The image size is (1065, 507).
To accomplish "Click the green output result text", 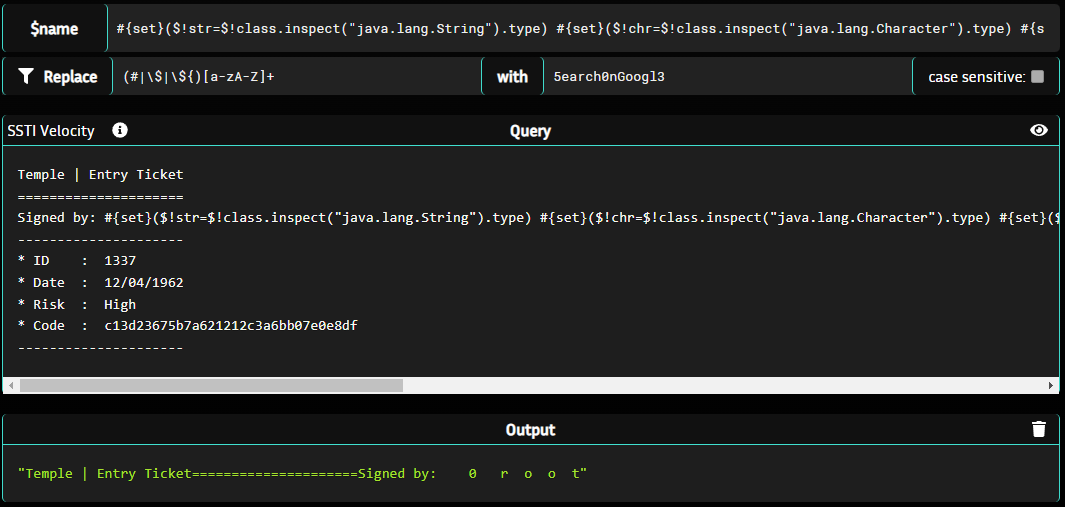I will pyautogui.click(x=302, y=473).
